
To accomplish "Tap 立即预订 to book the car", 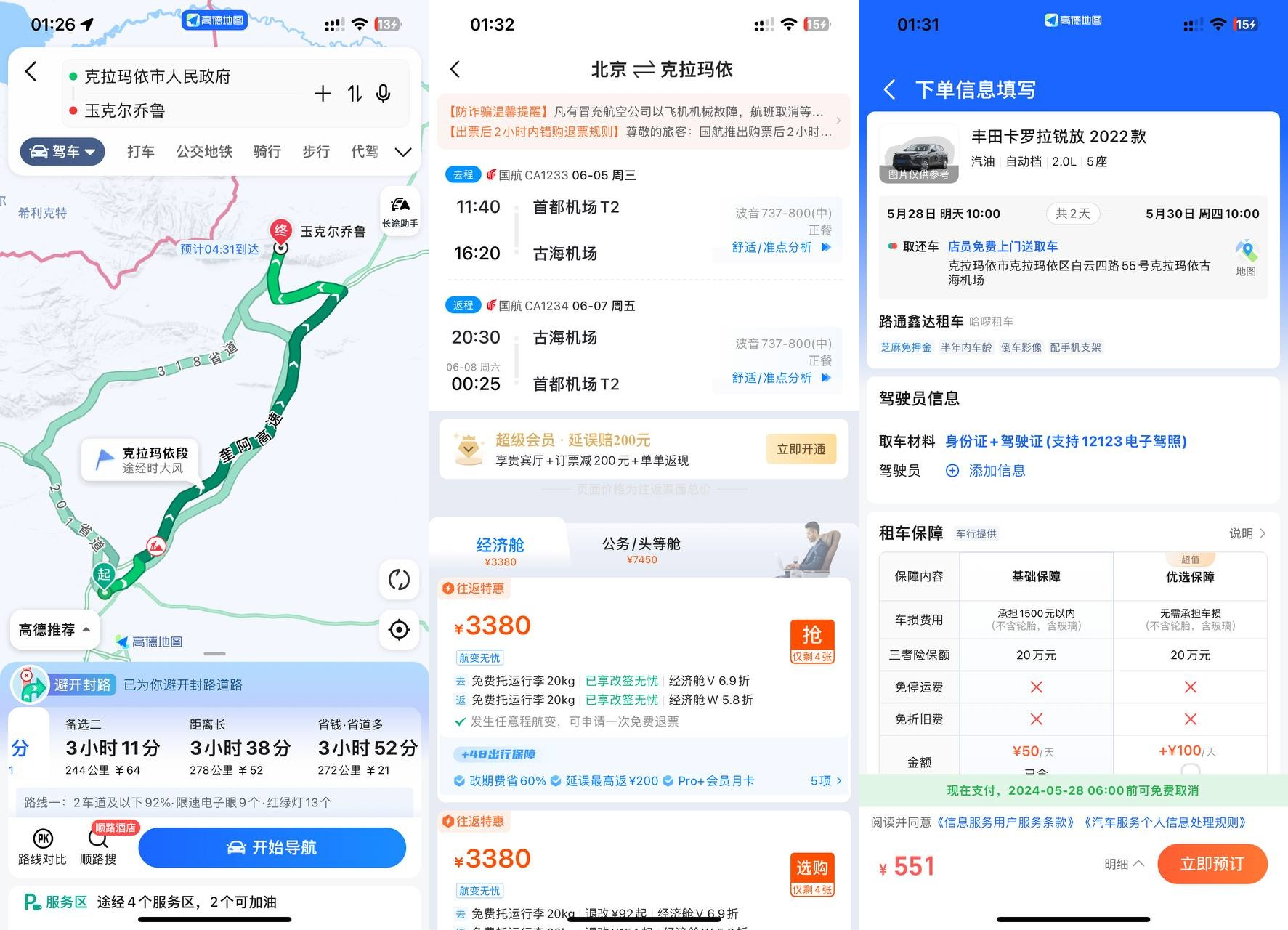I will tap(1212, 864).
